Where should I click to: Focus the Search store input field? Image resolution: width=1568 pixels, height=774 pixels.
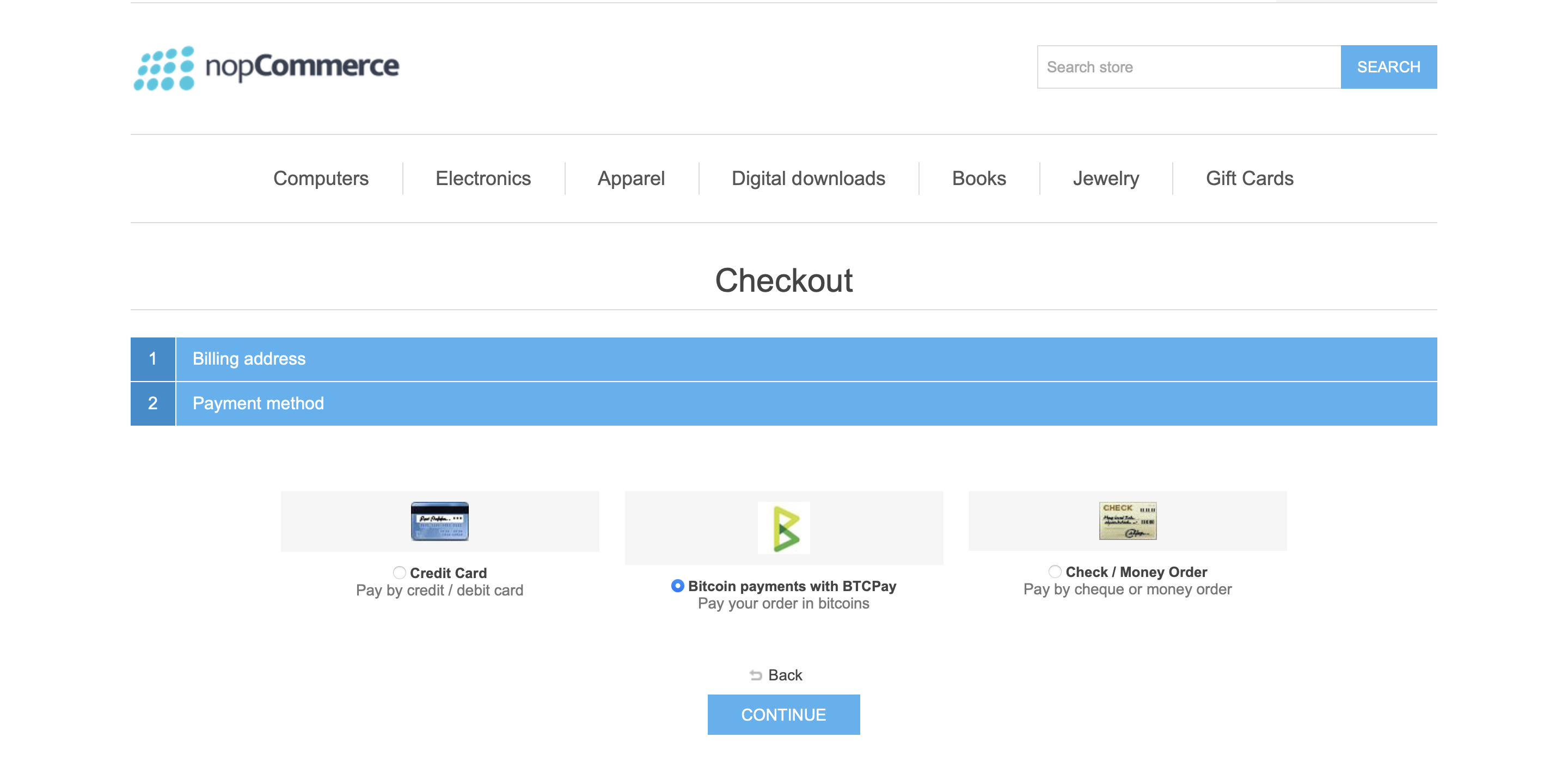click(1189, 67)
